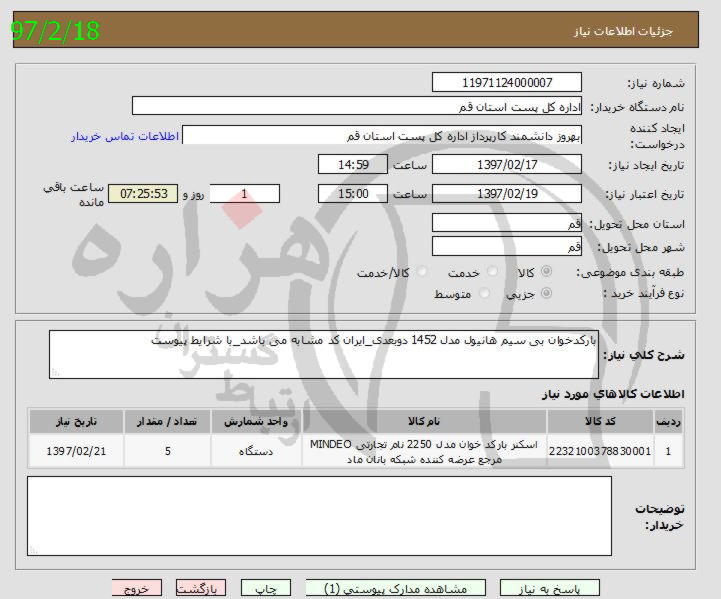The image size is (721, 599).
Task: Click the تعداد / مقدار column header
Action: [167, 421]
